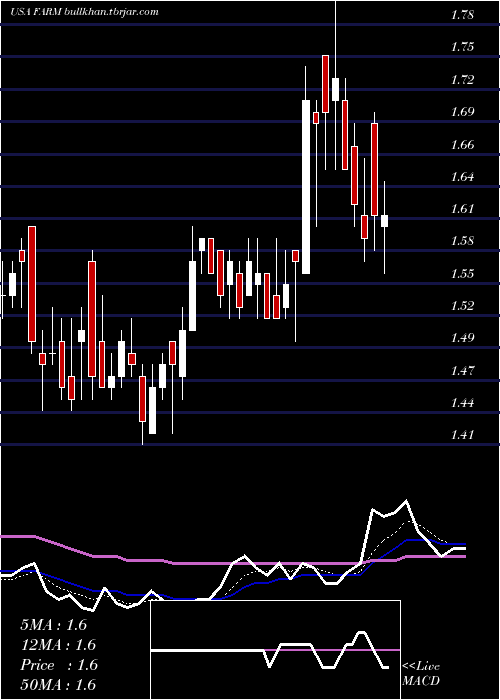The width and height of the screenshot is (500, 700).
Task: Click the 1.69 price axis label
Action: click(x=462, y=112)
